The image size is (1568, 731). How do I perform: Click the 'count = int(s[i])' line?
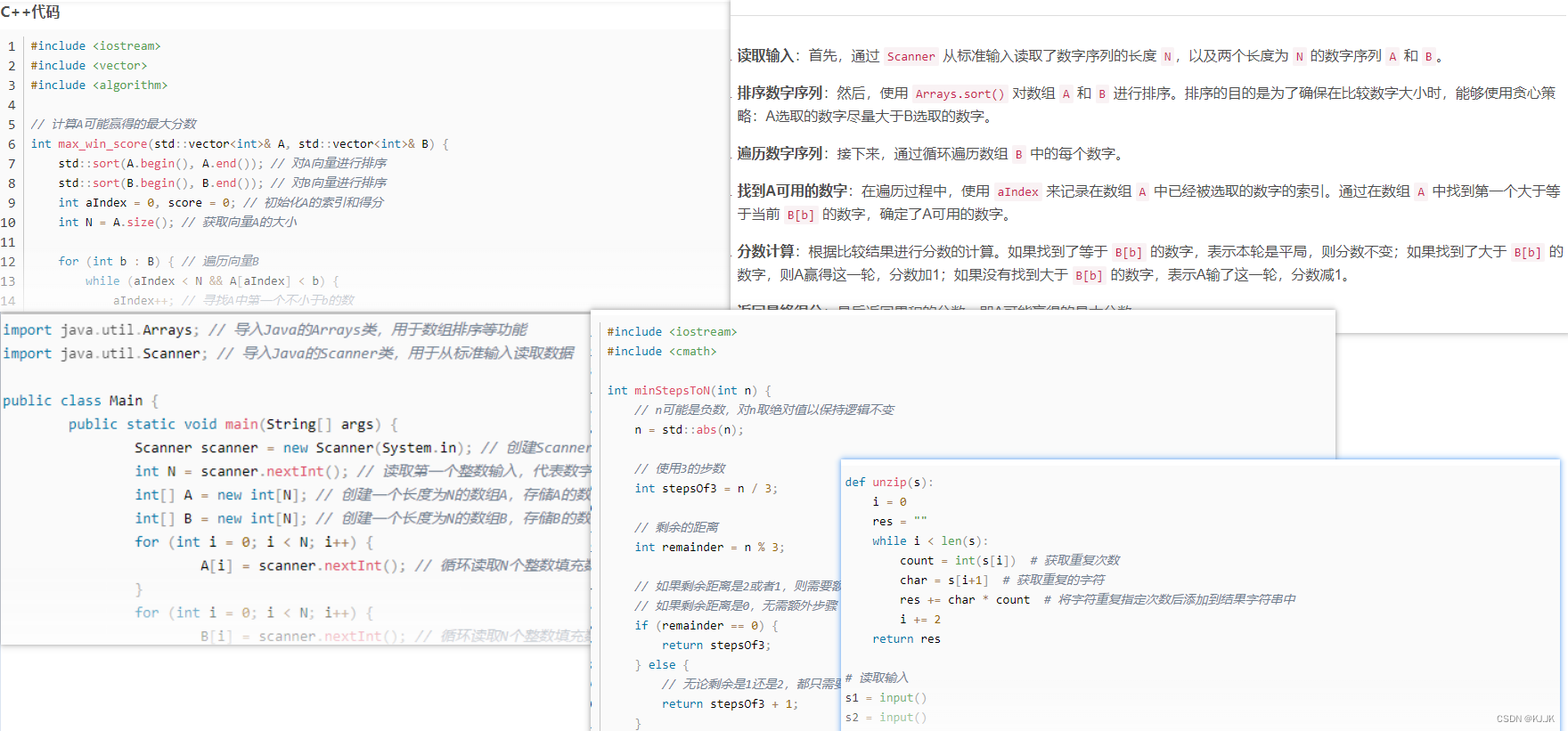[958, 560]
